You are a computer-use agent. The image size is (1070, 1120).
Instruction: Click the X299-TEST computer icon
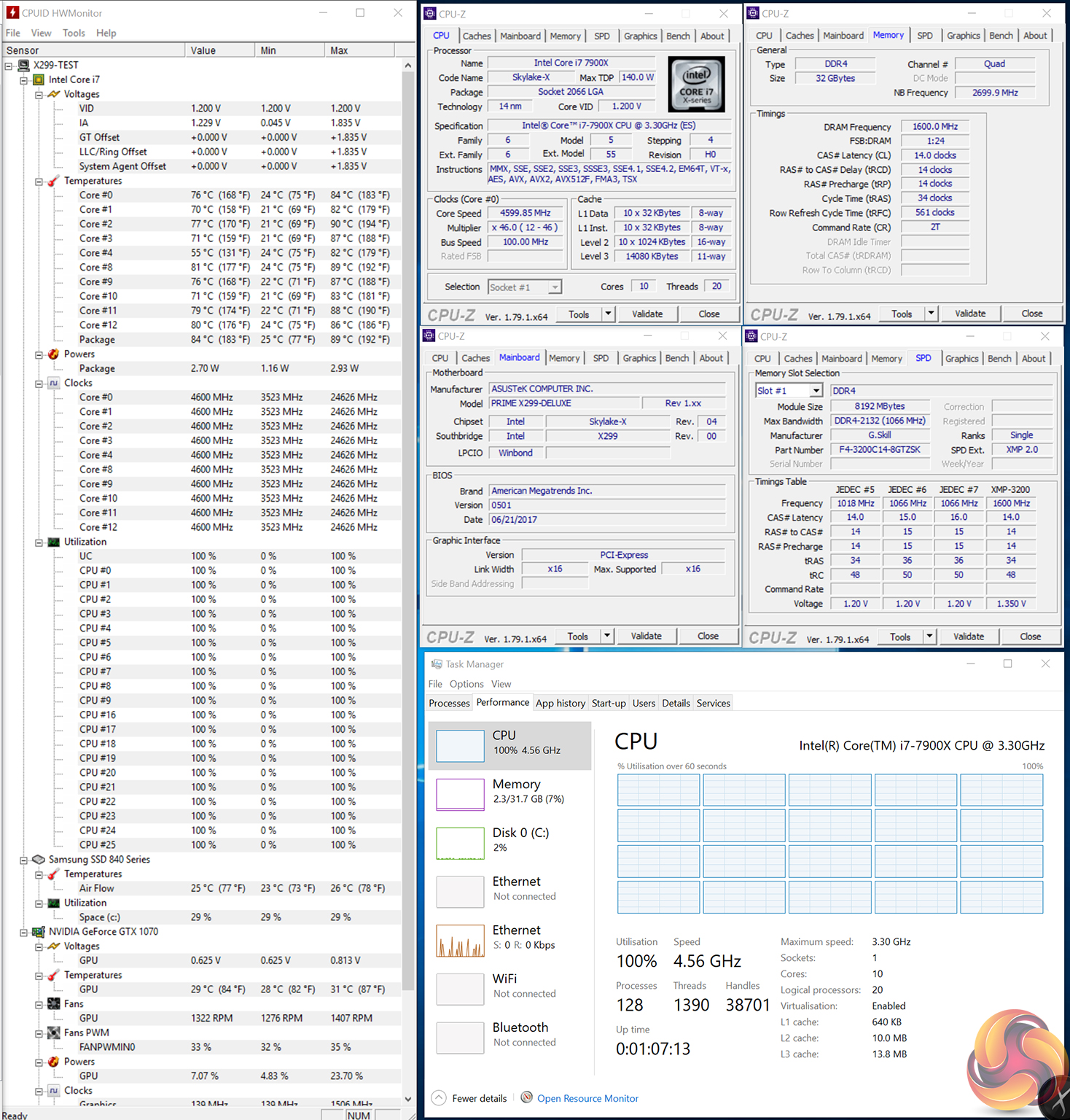24,65
